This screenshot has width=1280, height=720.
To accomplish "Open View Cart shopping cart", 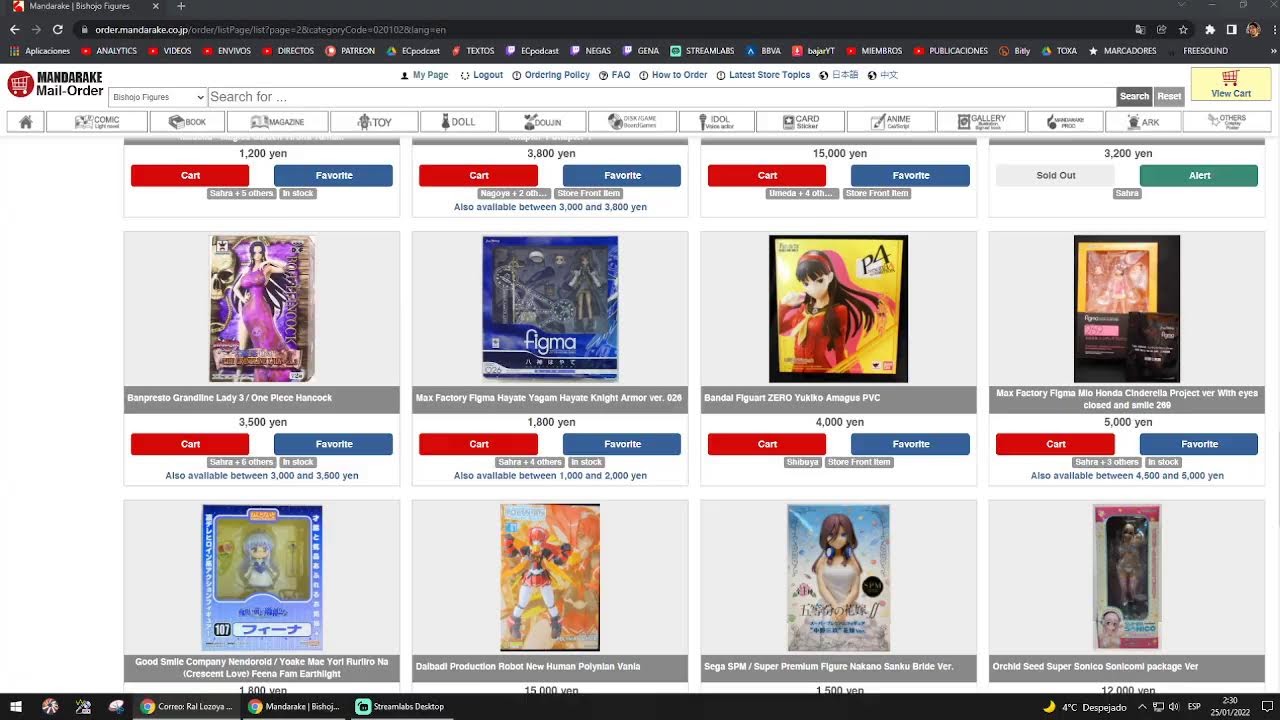I will (x=1230, y=84).
